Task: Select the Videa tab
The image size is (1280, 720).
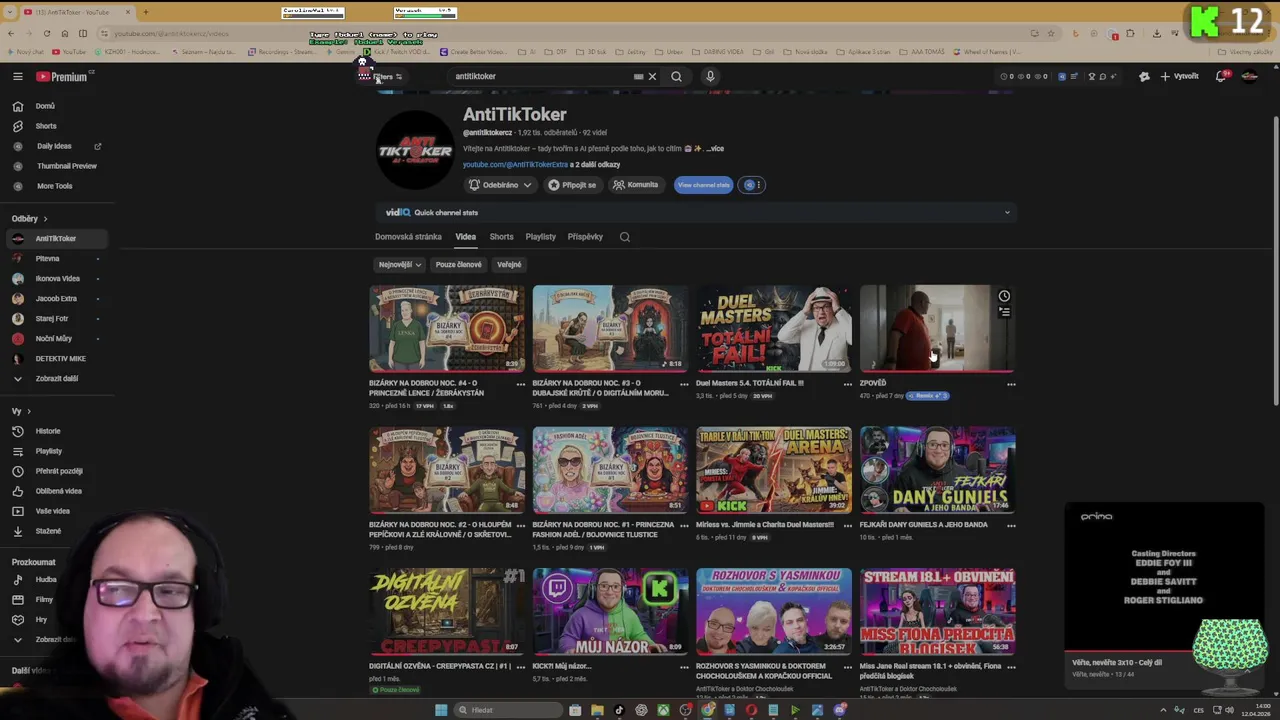Action: [x=466, y=237]
